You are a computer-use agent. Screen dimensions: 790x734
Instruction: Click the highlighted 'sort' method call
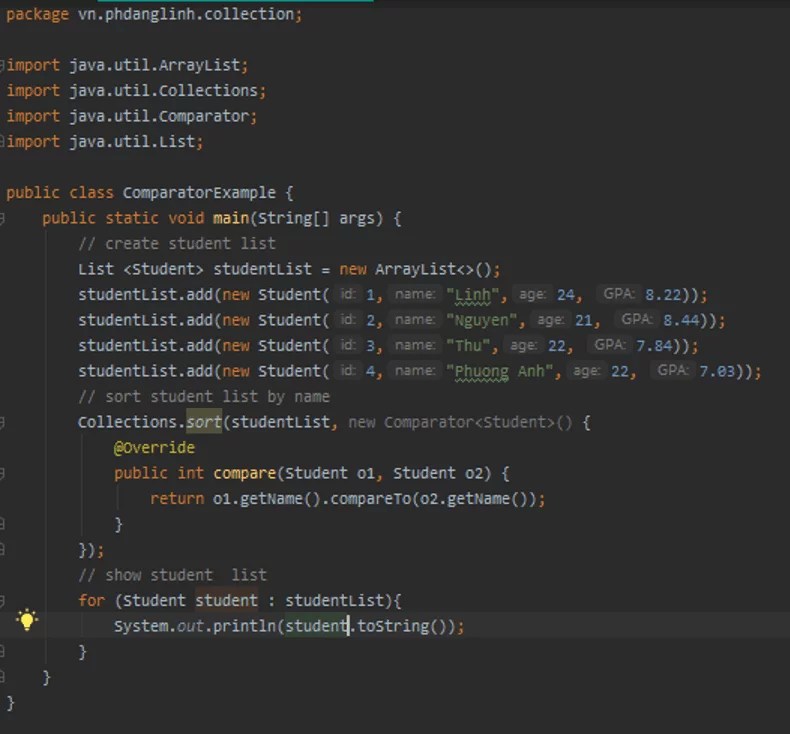(204, 422)
